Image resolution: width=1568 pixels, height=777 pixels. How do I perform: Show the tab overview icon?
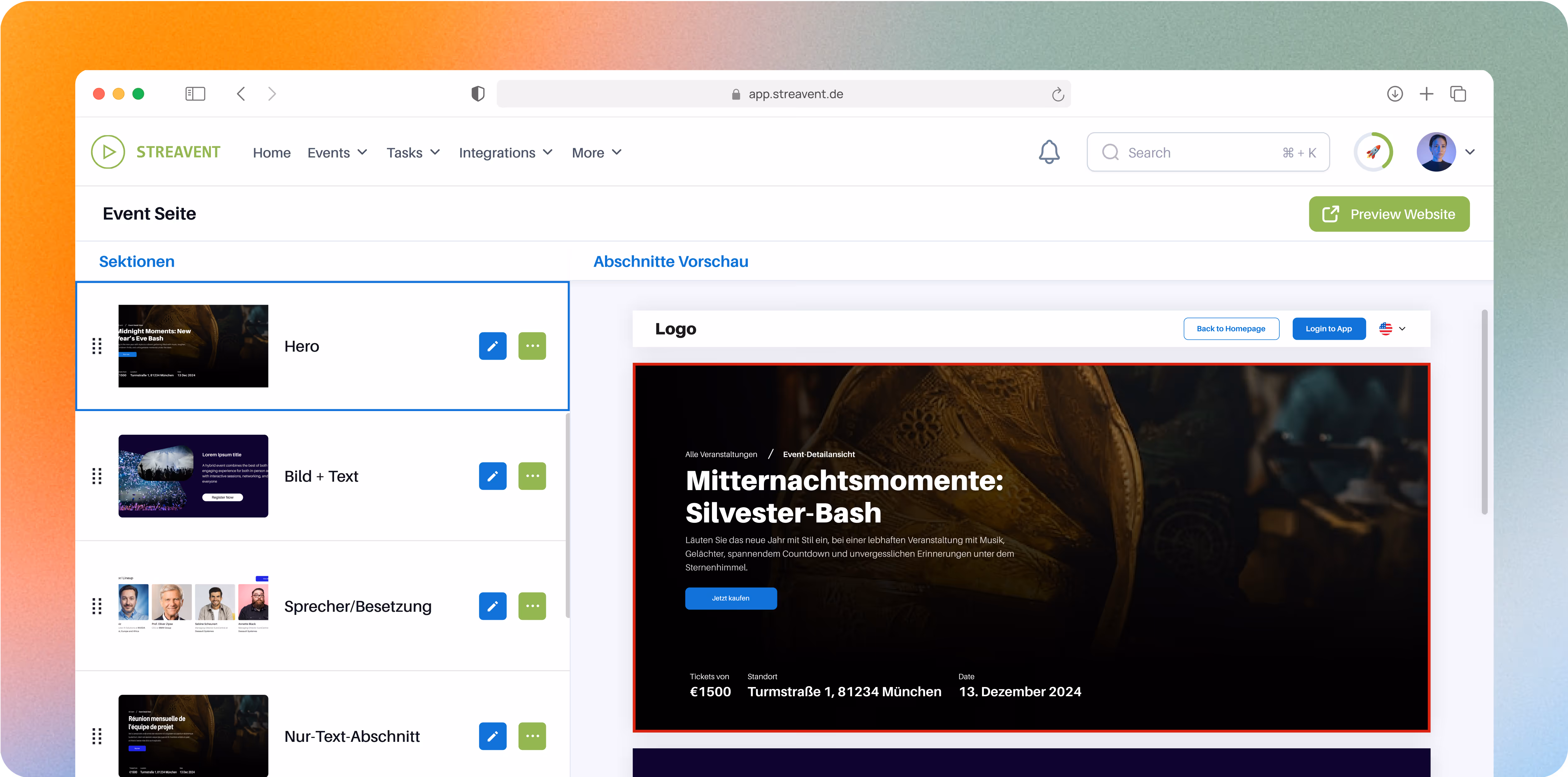(x=1459, y=94)
